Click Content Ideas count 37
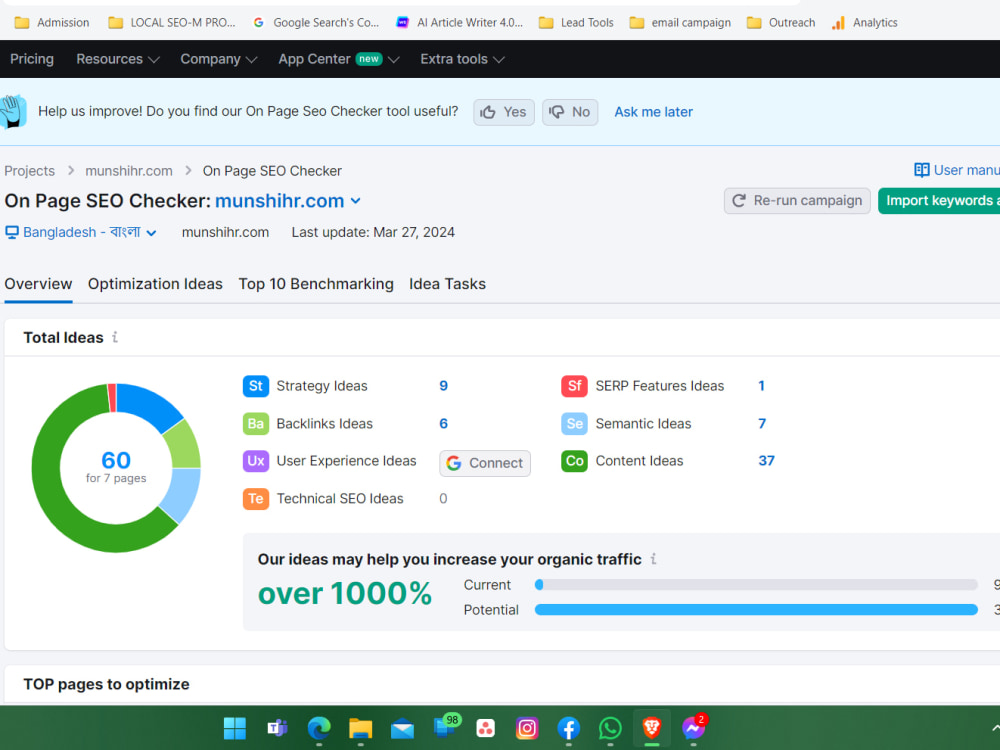The height and width of the screenshot is (750, 1000). tap(766, 461)
